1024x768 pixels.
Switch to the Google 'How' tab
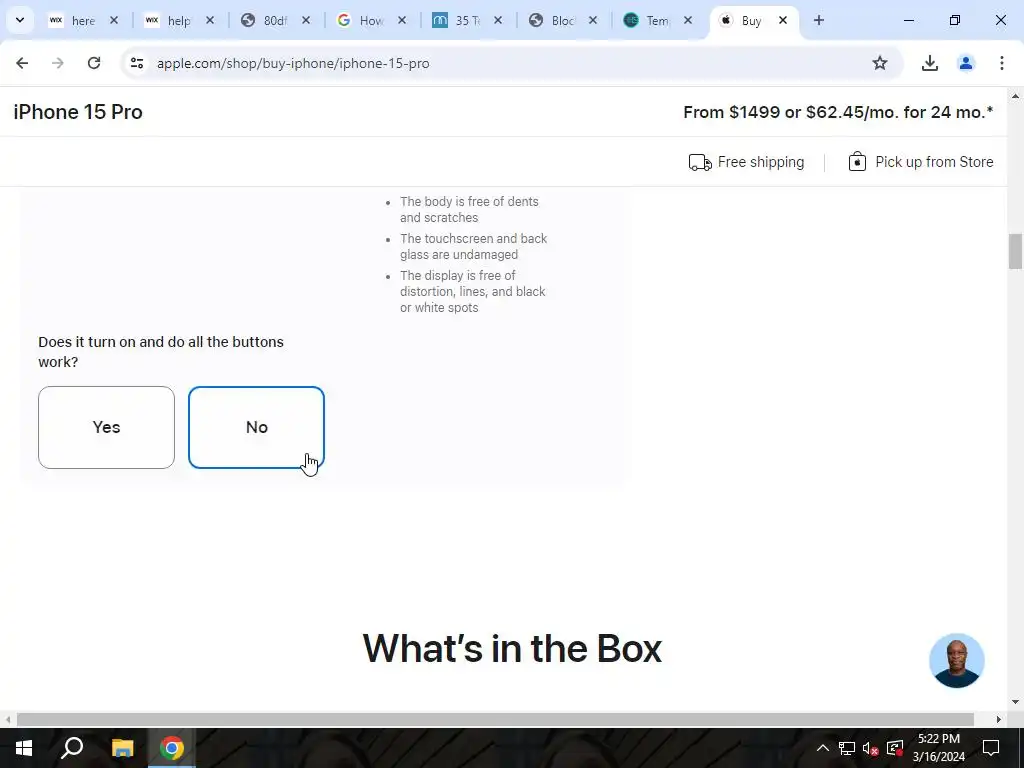[x=361, y=20]
